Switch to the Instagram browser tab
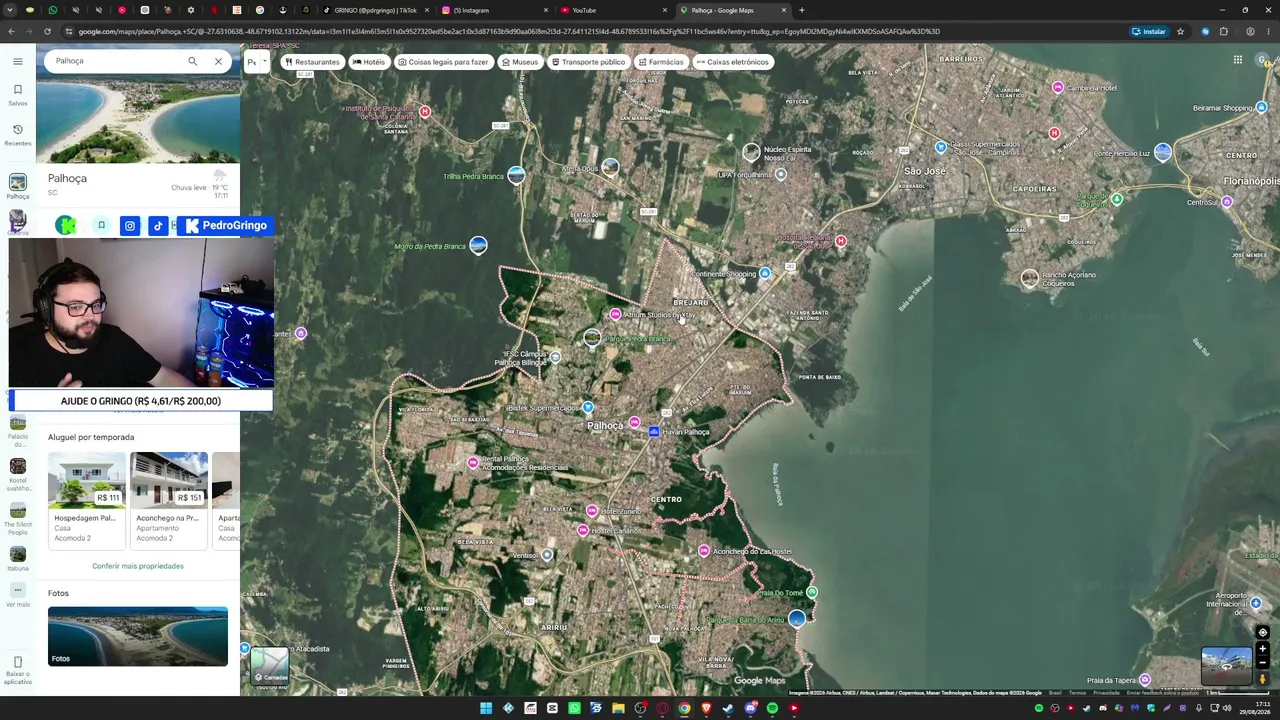 pyautogui.click(x=493, y=10)
